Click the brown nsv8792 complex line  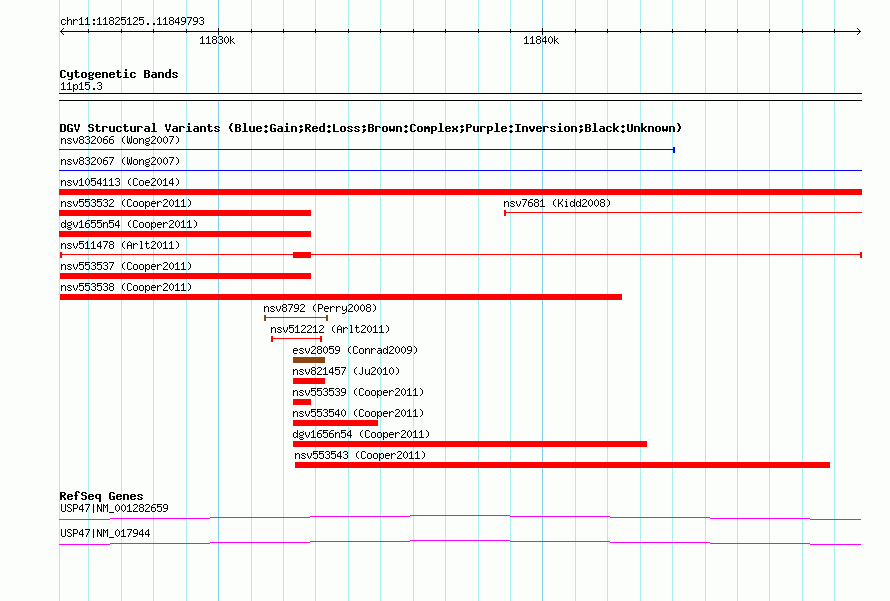coord(296,318)
